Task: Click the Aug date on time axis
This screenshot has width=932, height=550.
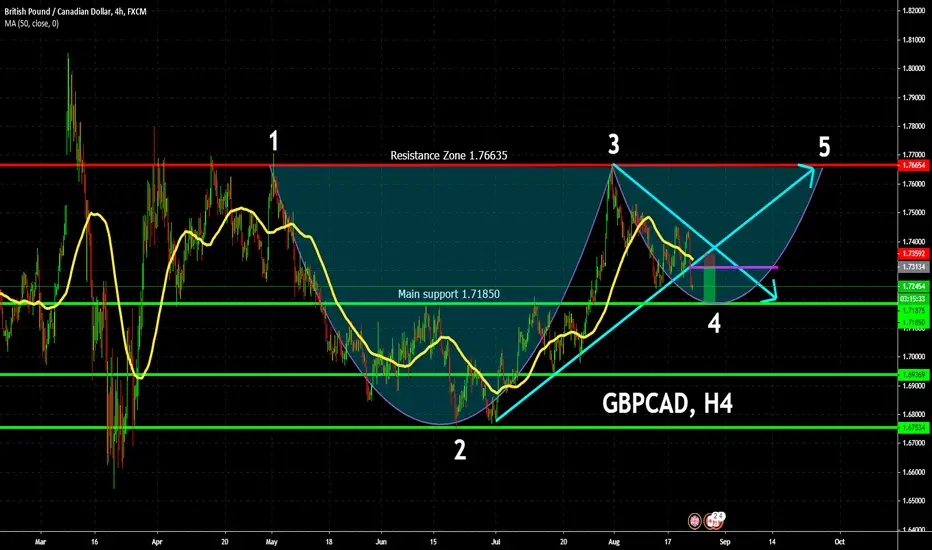Action: coord(614,542)
